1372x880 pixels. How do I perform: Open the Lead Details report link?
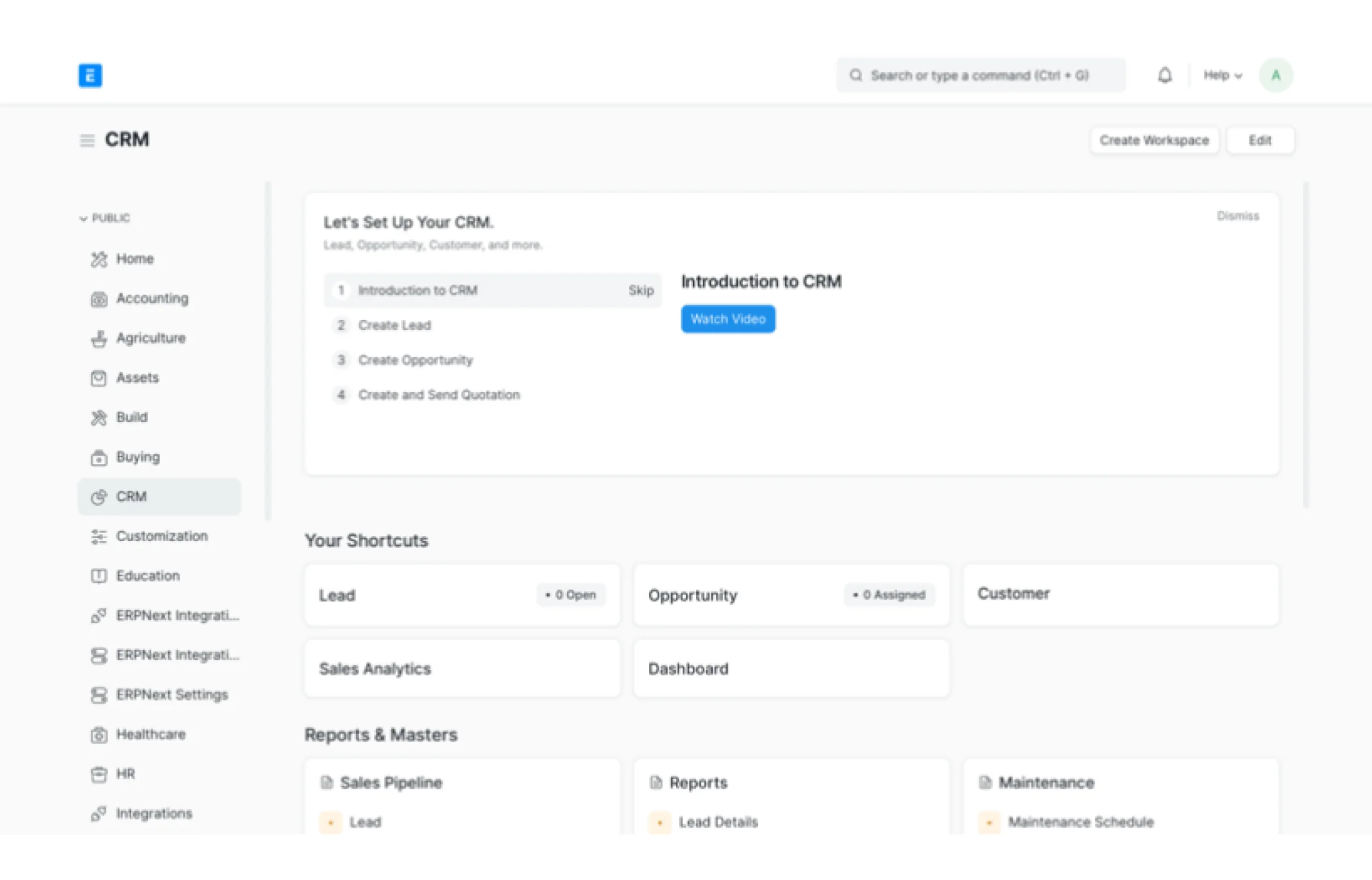(717, 822)
